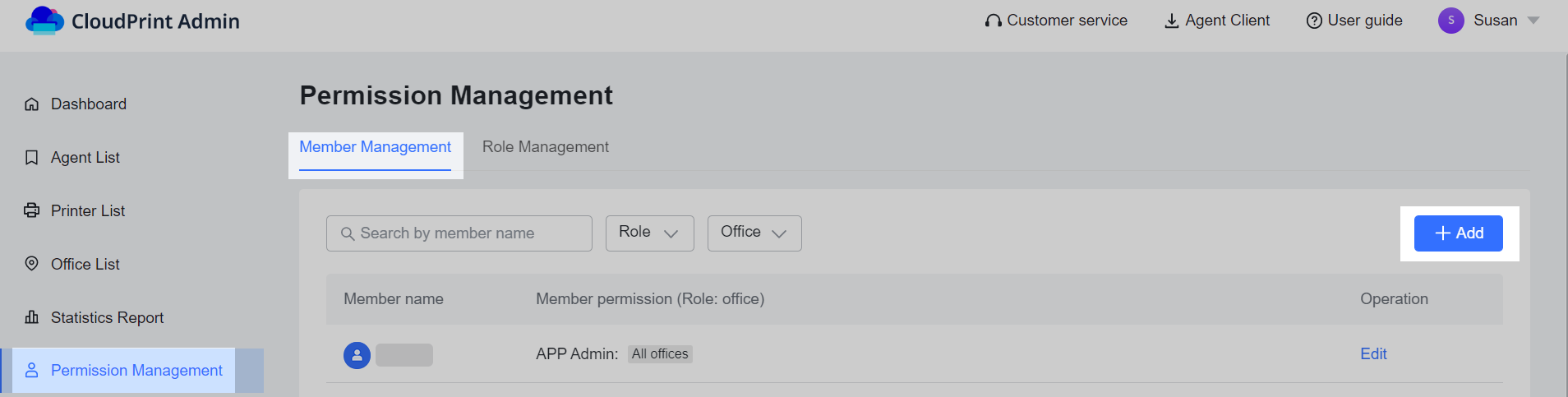Click the CloudPrint Admin cloud logo

(44, 21)
